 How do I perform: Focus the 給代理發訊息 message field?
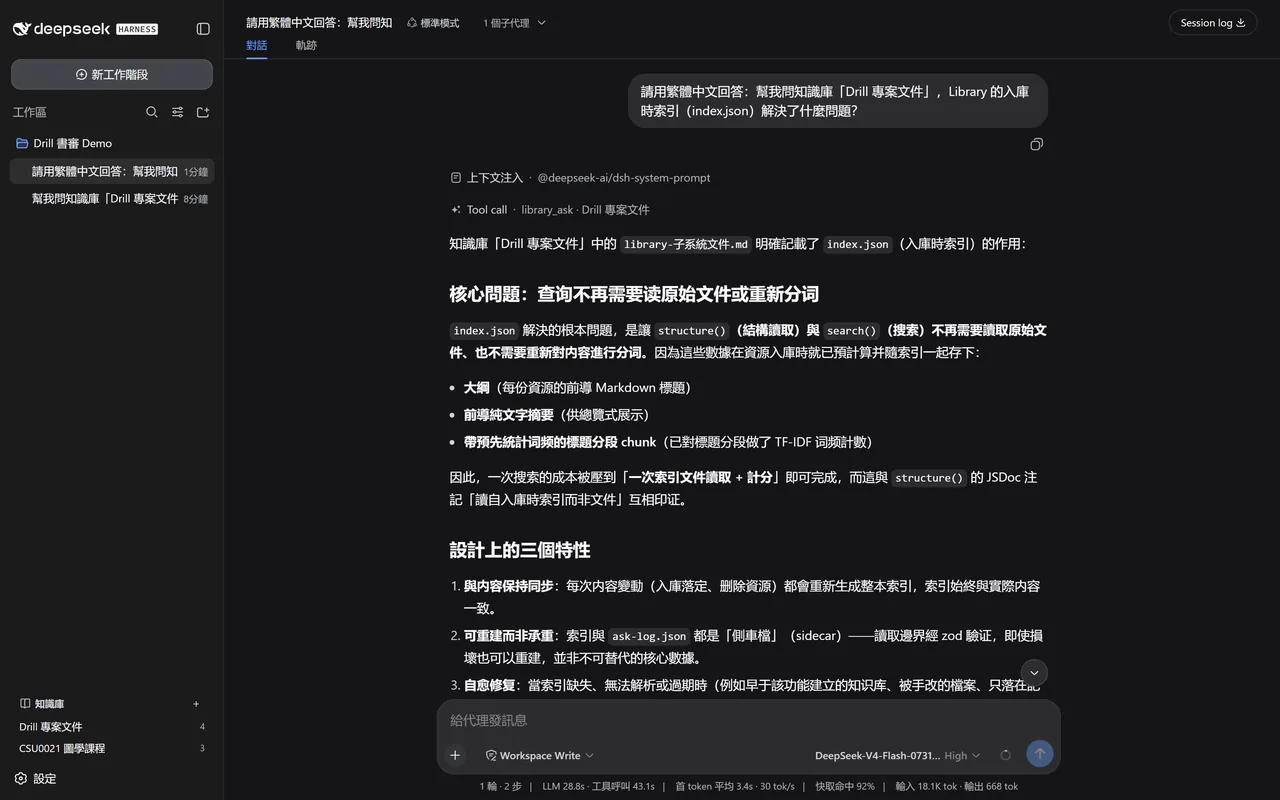(748, 720)
